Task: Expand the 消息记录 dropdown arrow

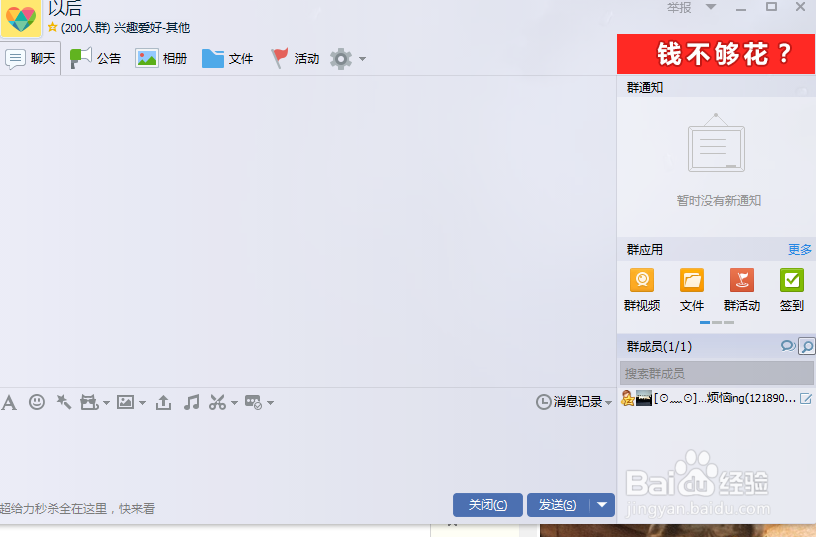Action: 608,403
